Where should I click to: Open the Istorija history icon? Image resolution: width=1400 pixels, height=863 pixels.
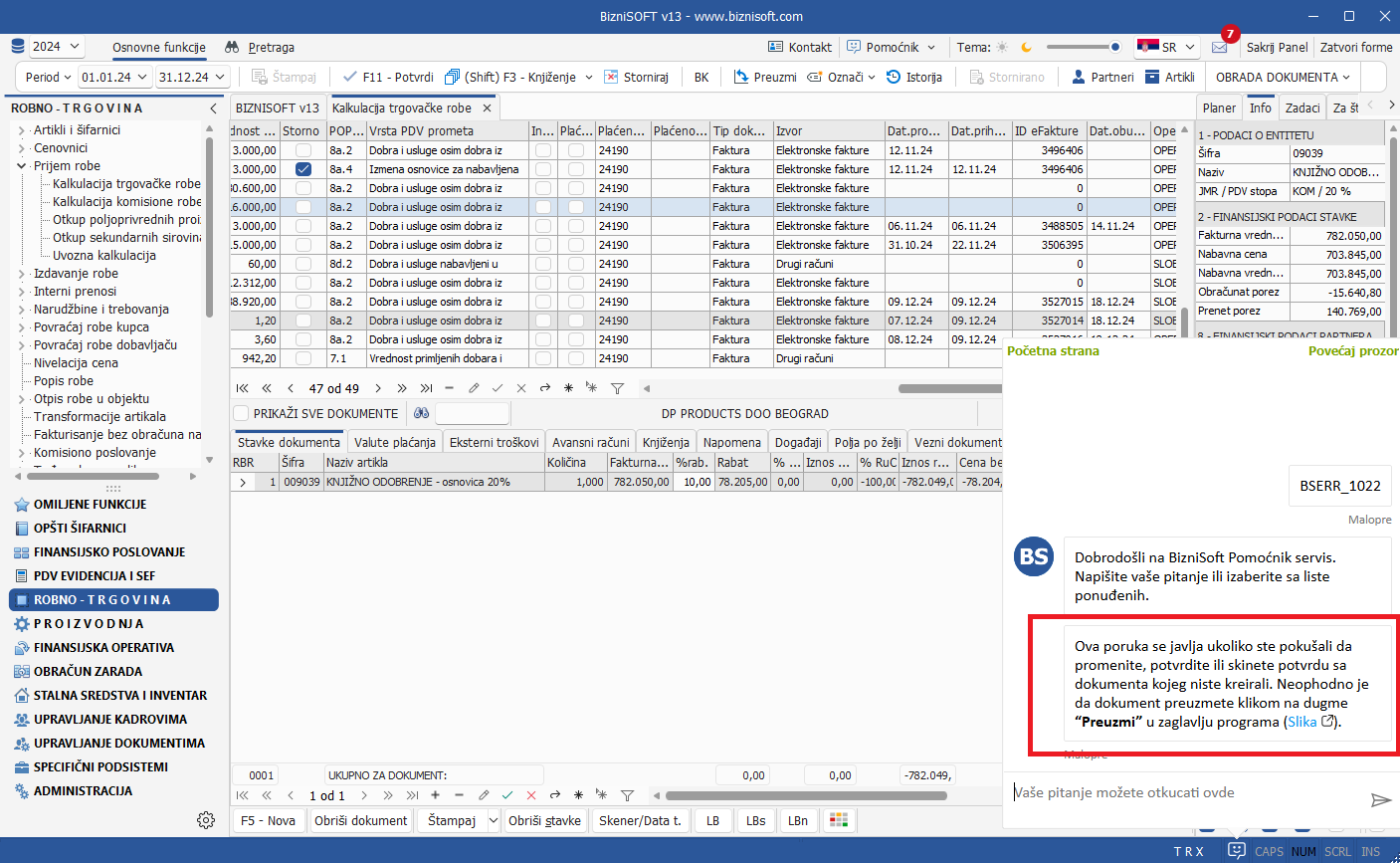(894, 77)
